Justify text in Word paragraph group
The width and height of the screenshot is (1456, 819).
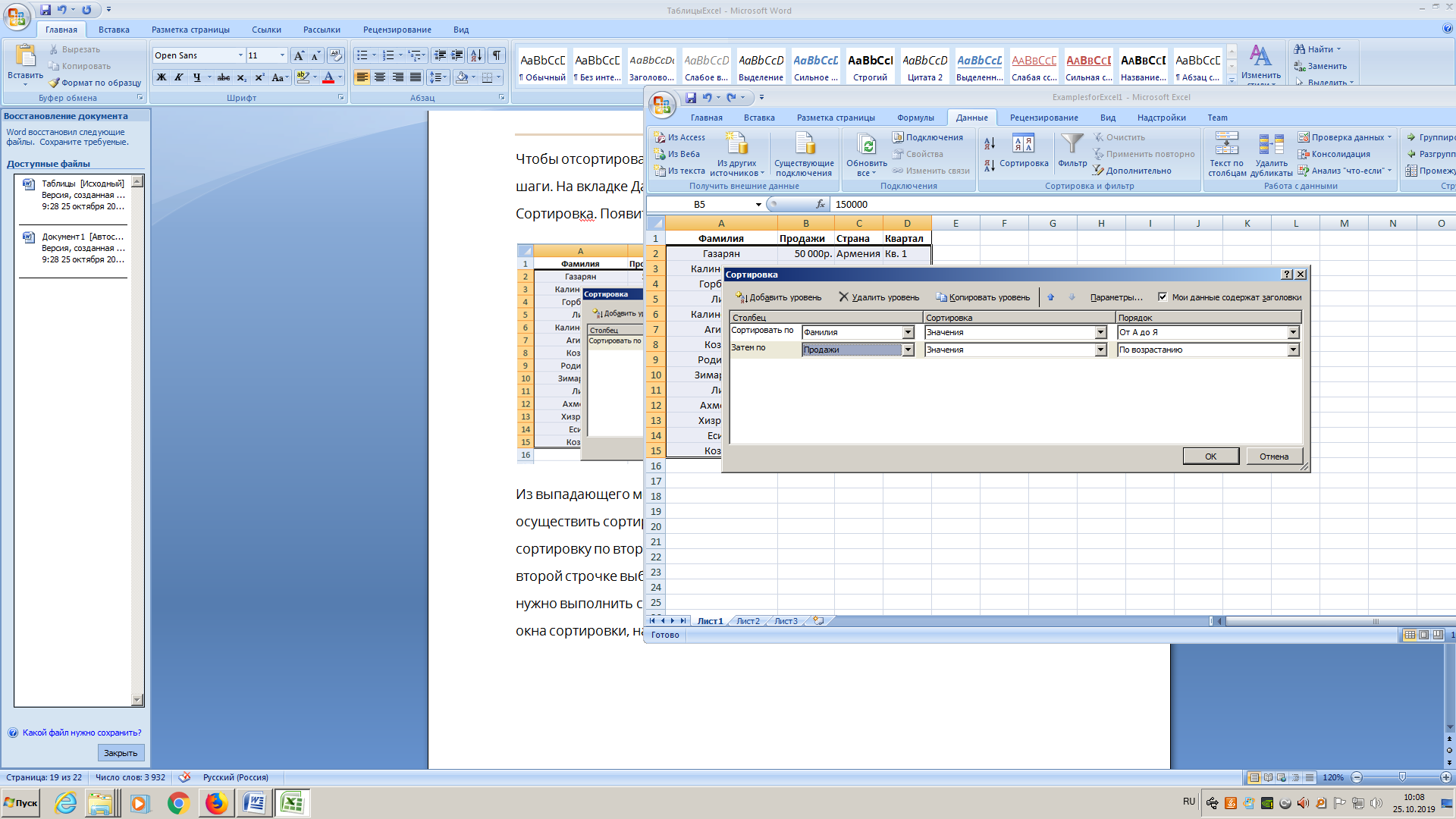click(x=416, y=77)
